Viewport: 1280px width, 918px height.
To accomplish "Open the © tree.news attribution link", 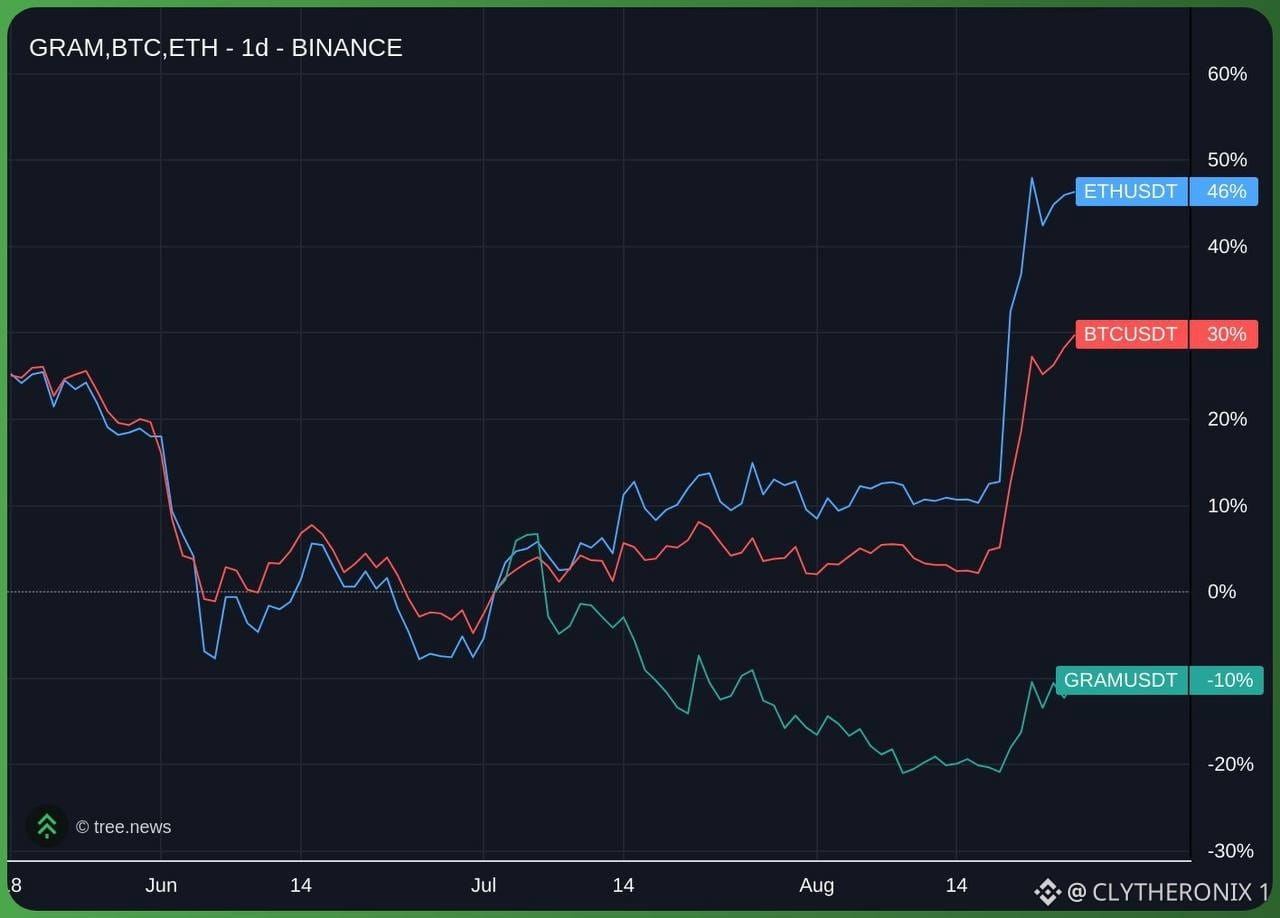I will (123, 827).
